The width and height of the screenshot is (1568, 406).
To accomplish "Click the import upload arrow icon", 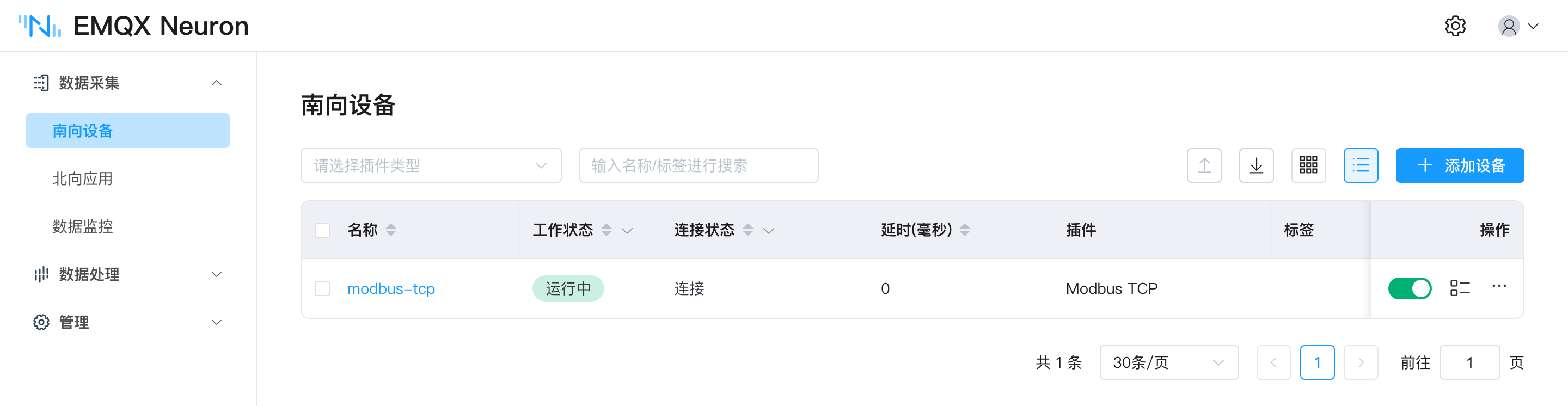I will (1204, 165).
